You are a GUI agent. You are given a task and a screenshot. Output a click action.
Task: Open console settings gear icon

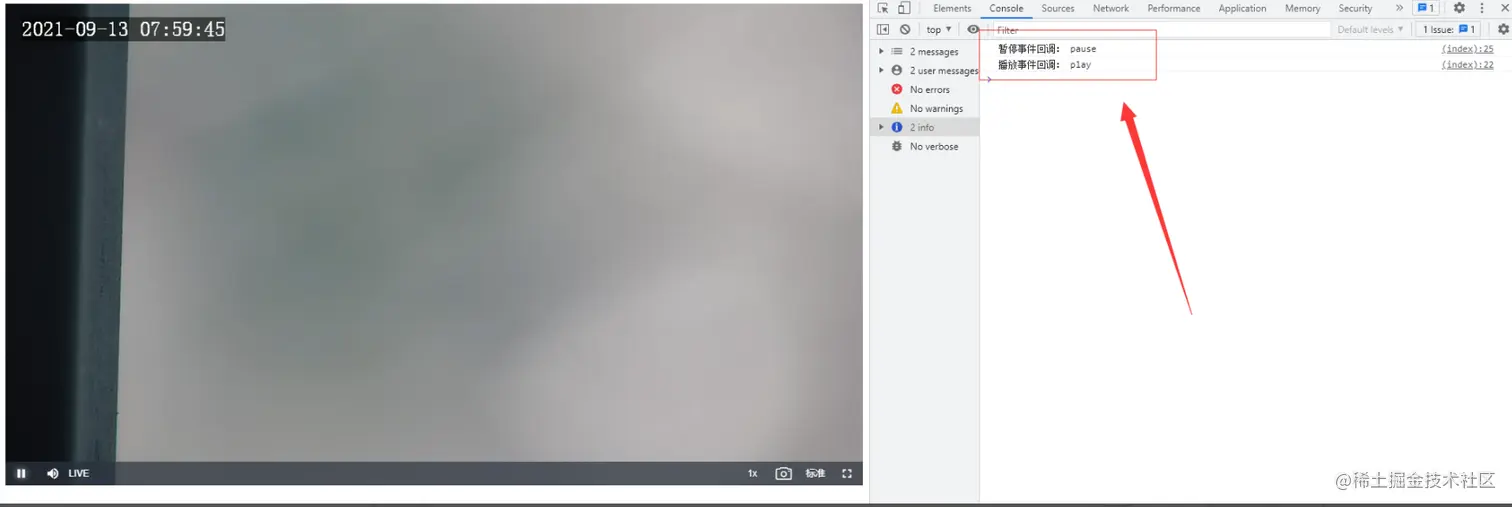point(1503,29)
